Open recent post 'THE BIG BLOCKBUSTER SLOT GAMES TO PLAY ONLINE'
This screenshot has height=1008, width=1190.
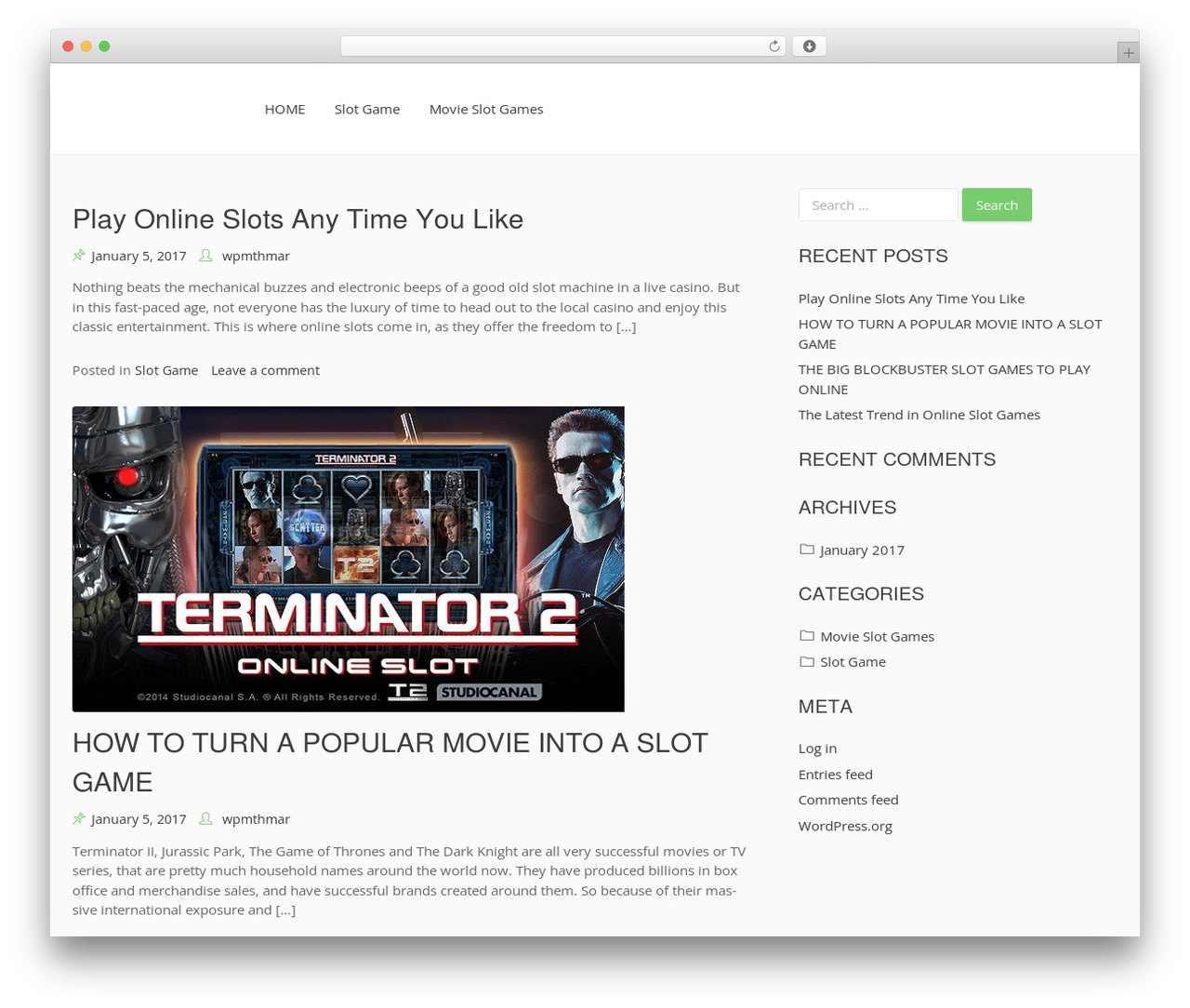tap(945, 379)
